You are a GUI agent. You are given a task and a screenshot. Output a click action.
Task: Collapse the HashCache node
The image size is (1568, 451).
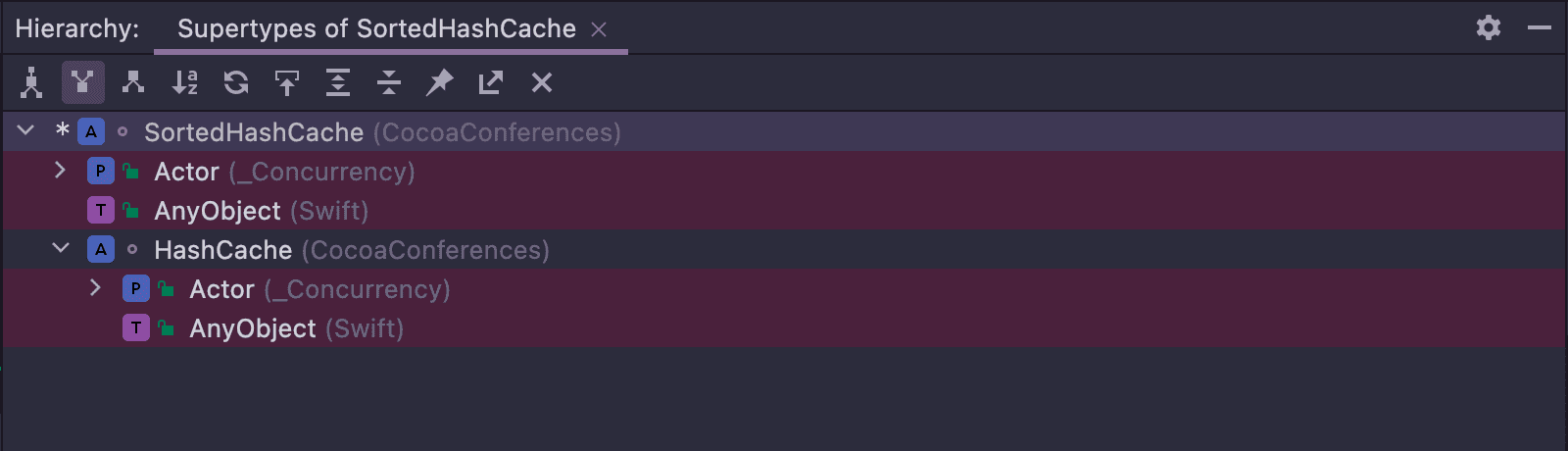tap(61, 248)
